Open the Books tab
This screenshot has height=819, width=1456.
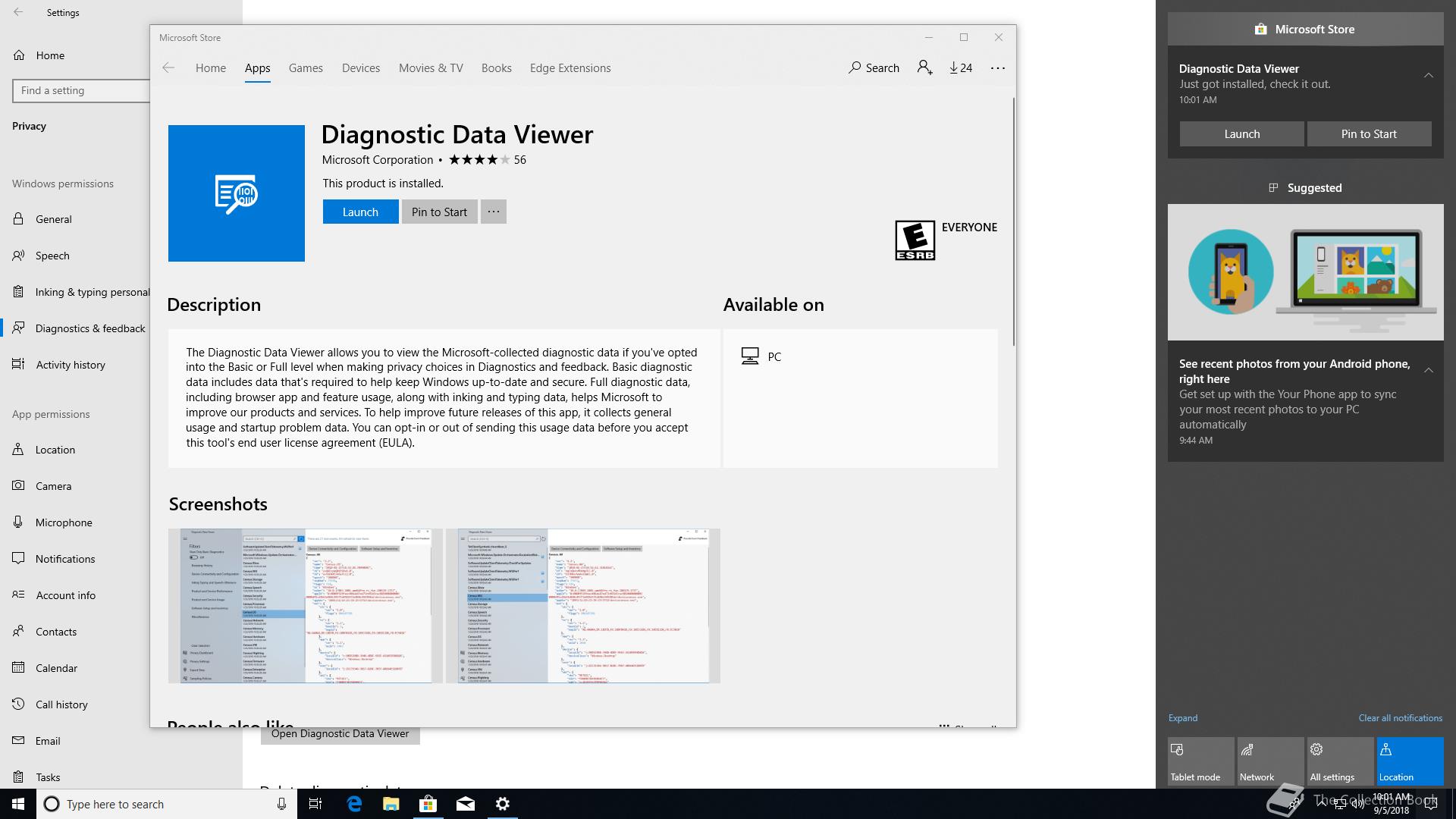(x=497, y=67)
